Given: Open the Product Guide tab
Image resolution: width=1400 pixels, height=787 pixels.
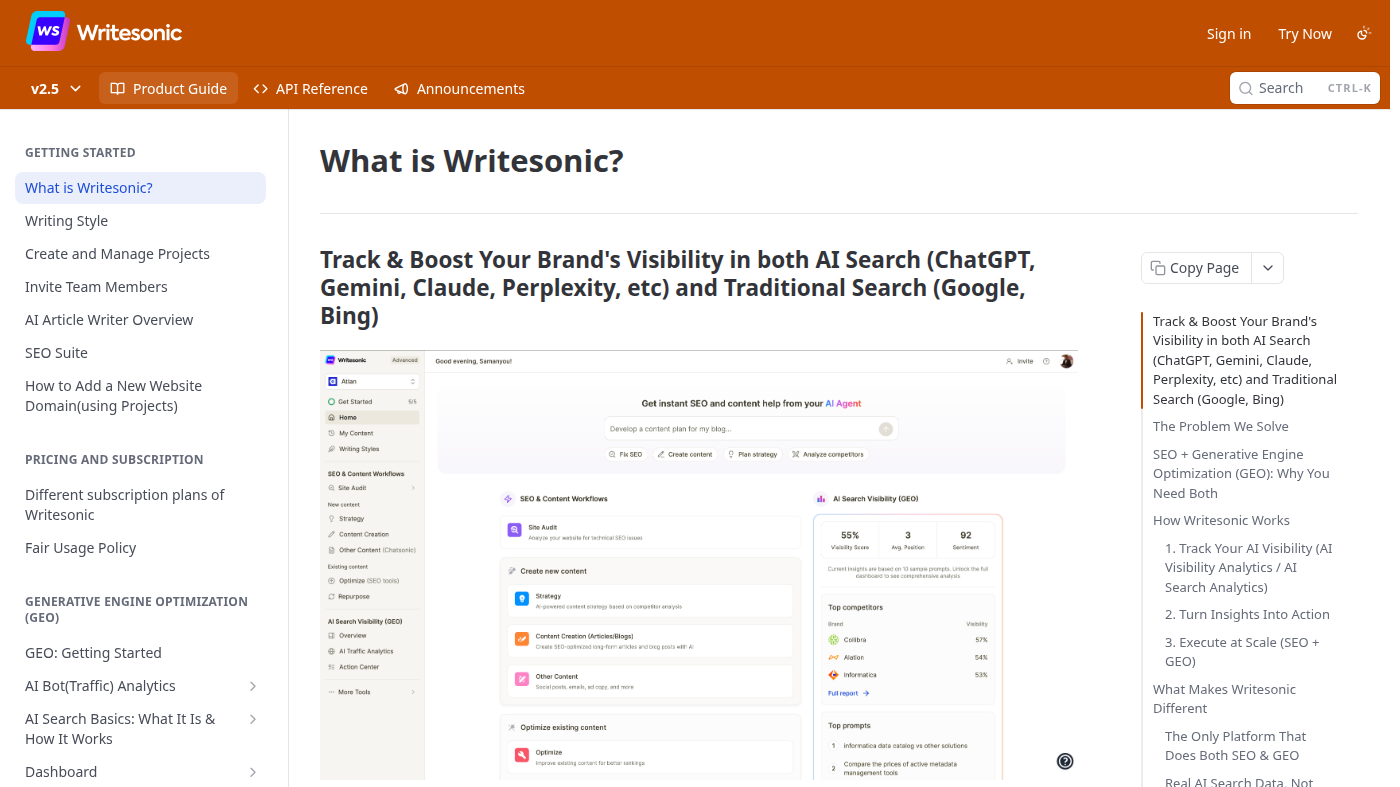Looking at the screenshot, I should pyautogui.click(x=168, y=88).
